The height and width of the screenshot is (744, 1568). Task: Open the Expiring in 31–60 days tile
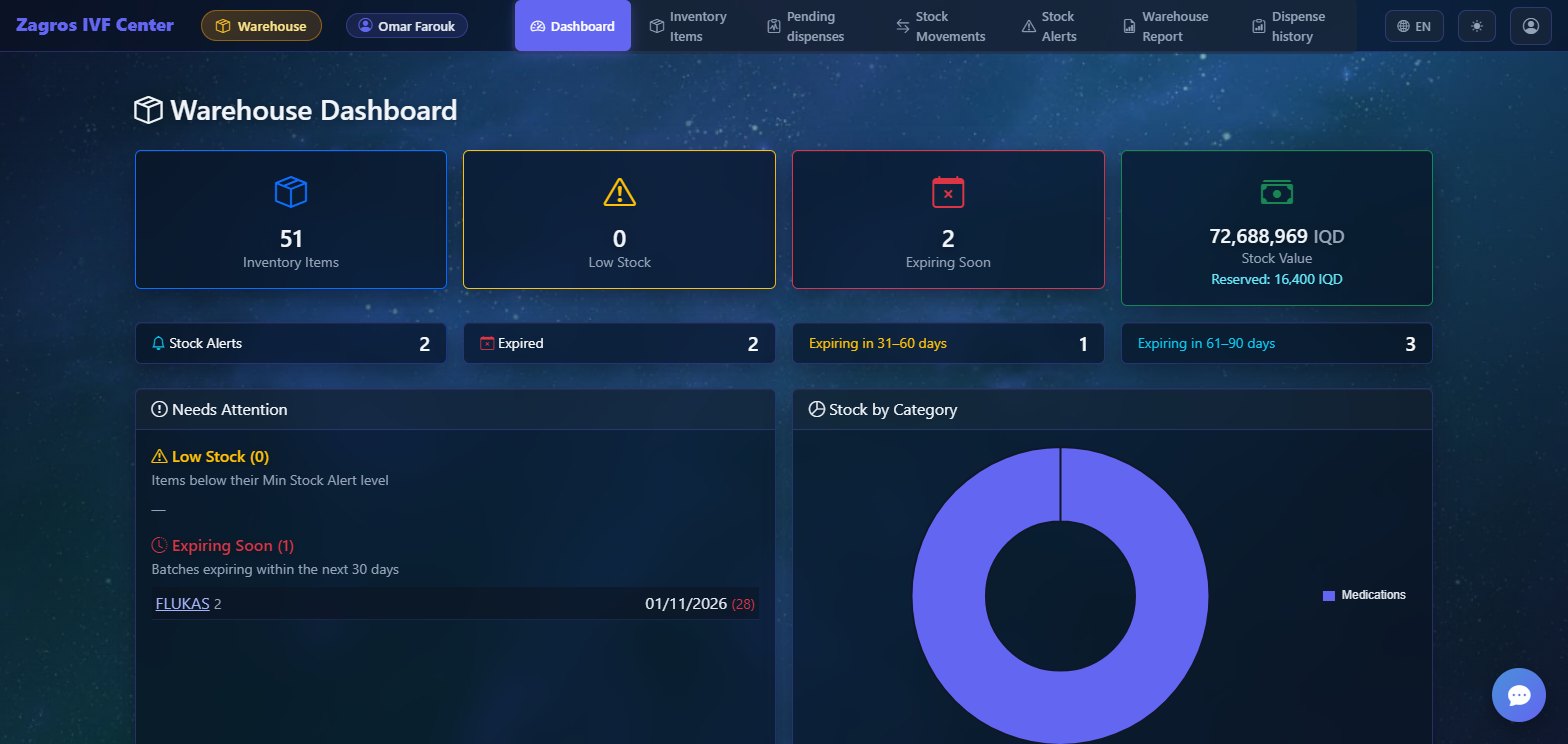[x=948, y=343]
